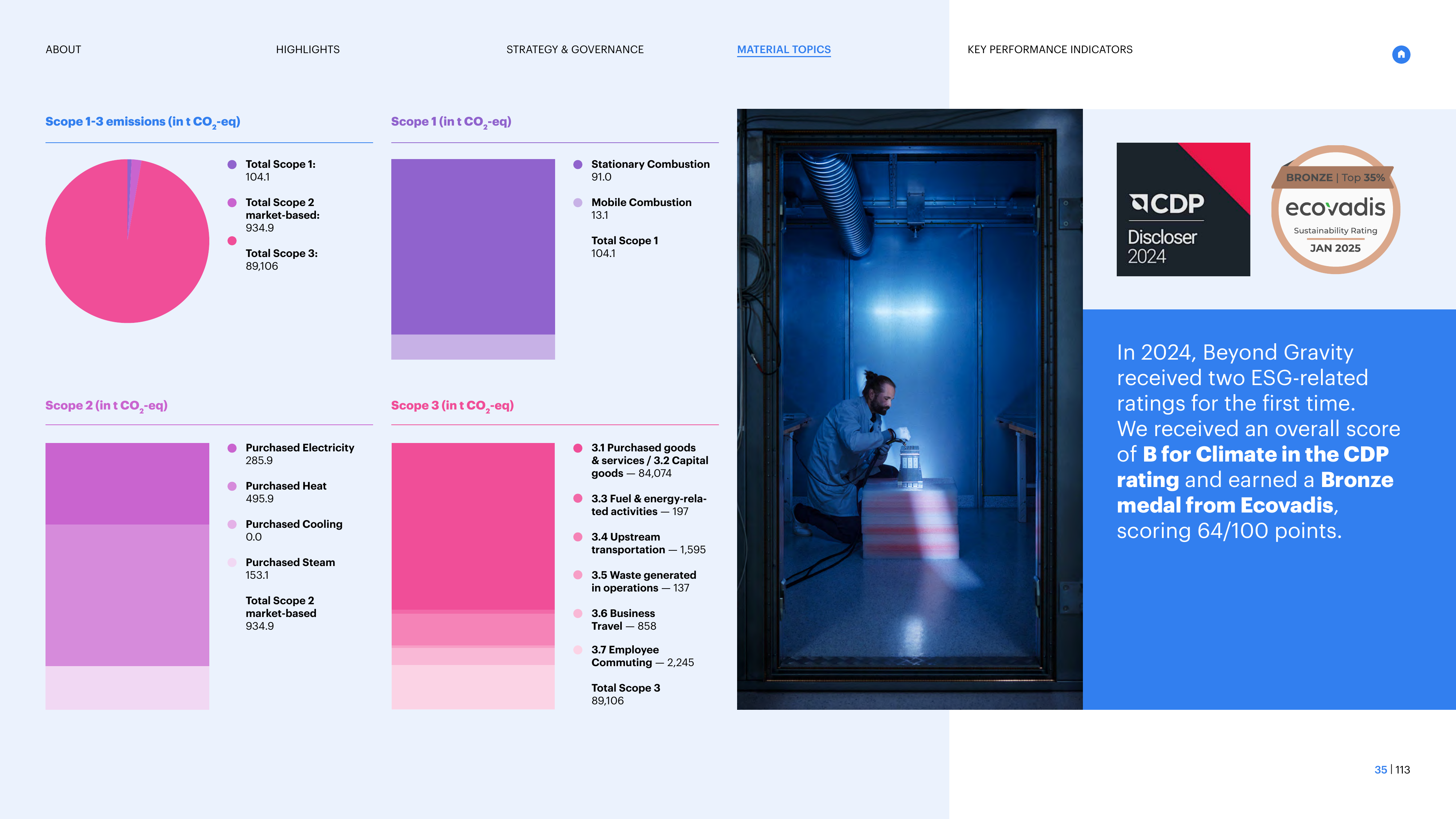Click the Ecovadis bronze medal badge
The width and height of the screenshot is (1456, 819).
[1335, 209]
